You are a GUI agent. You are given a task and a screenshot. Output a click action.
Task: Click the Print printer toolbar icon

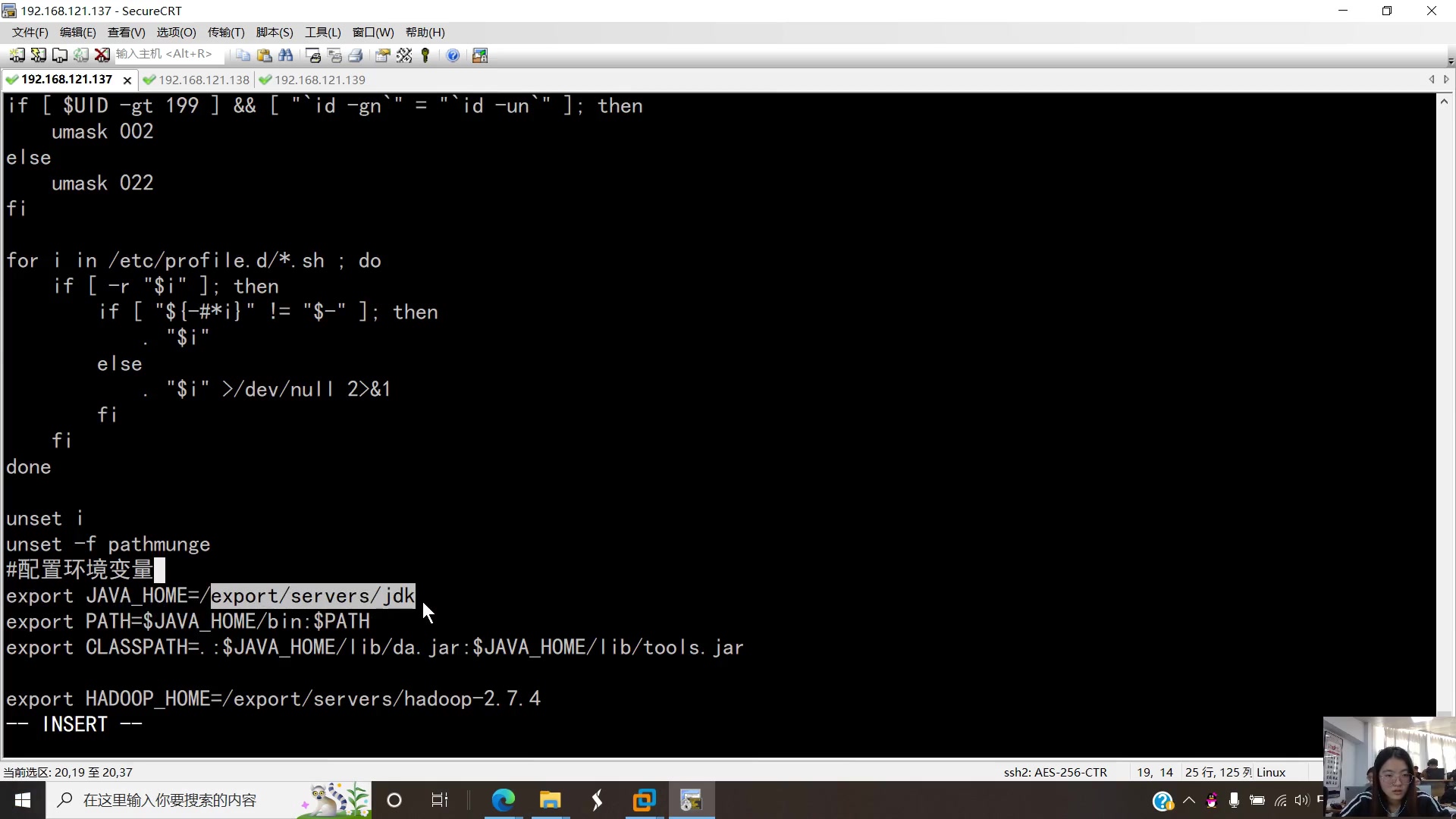[355, 55]
